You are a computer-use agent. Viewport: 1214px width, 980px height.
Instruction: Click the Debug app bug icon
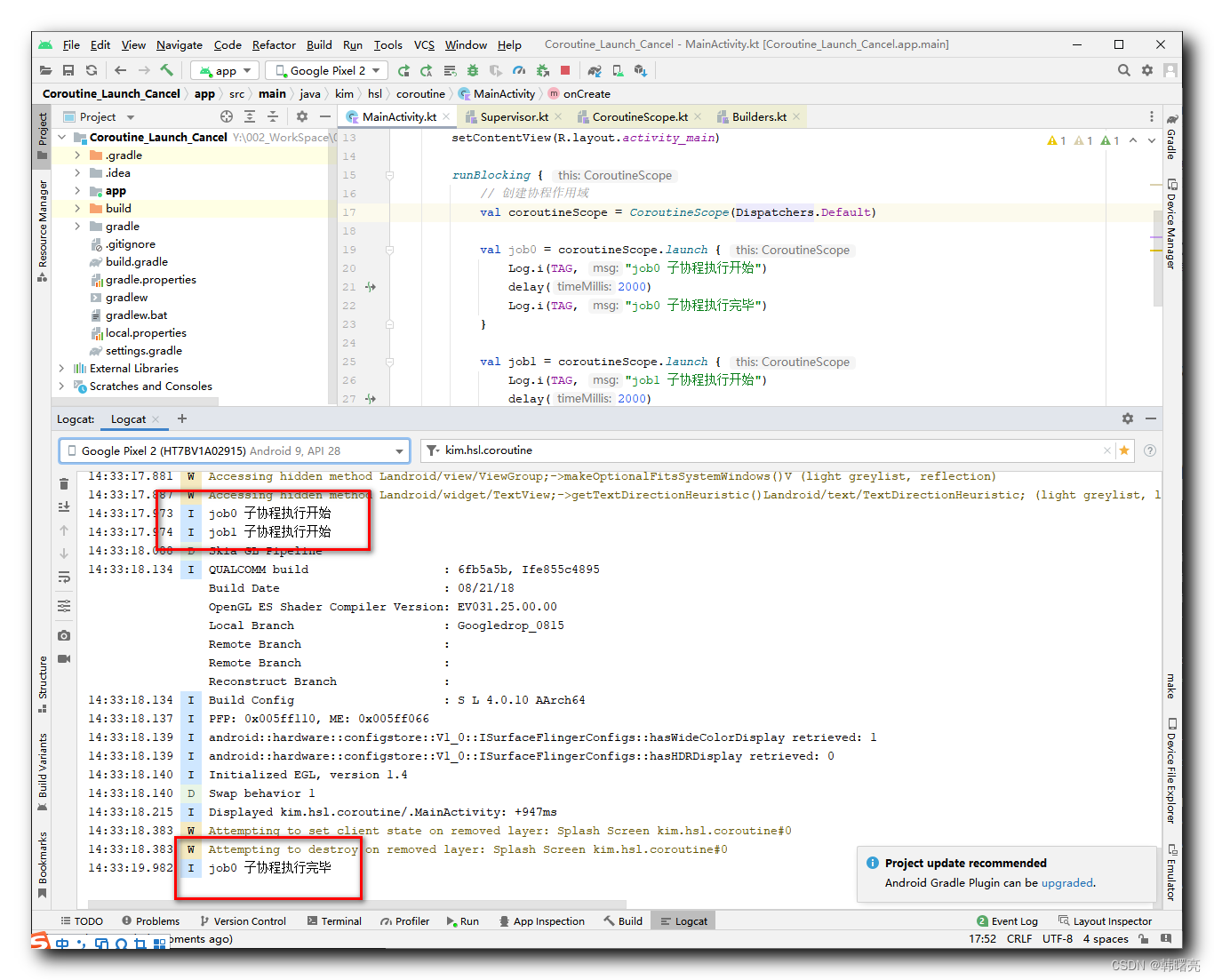coord(473,70)
